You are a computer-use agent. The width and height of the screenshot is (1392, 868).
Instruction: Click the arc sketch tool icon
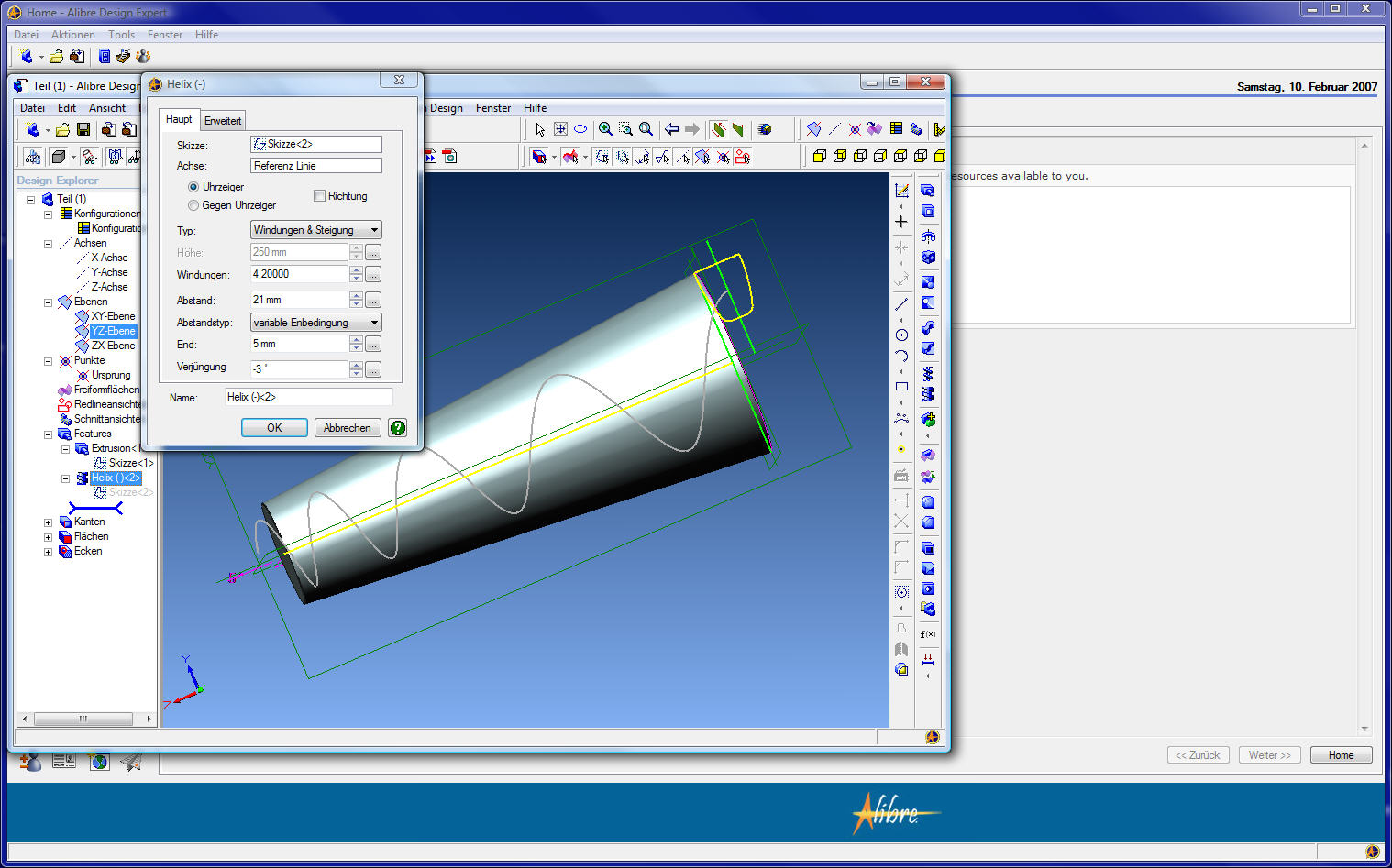pos(901,356)
